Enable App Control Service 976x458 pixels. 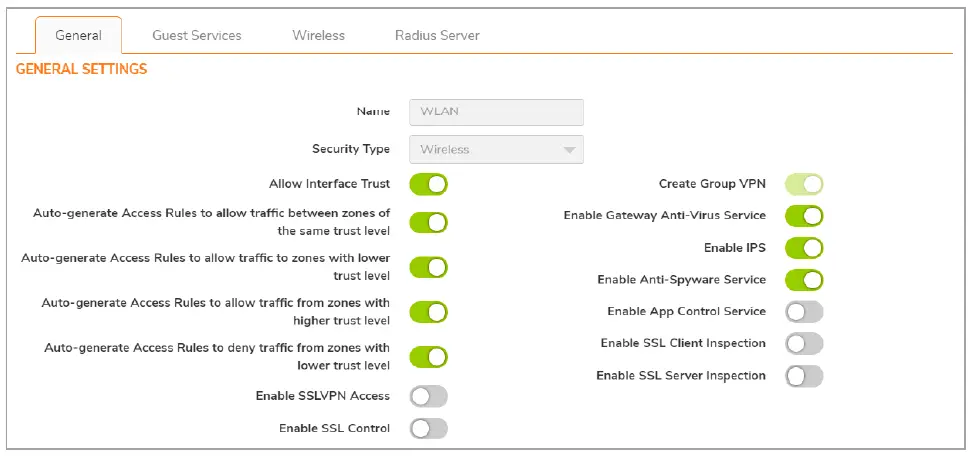click(x=804, y=312)
